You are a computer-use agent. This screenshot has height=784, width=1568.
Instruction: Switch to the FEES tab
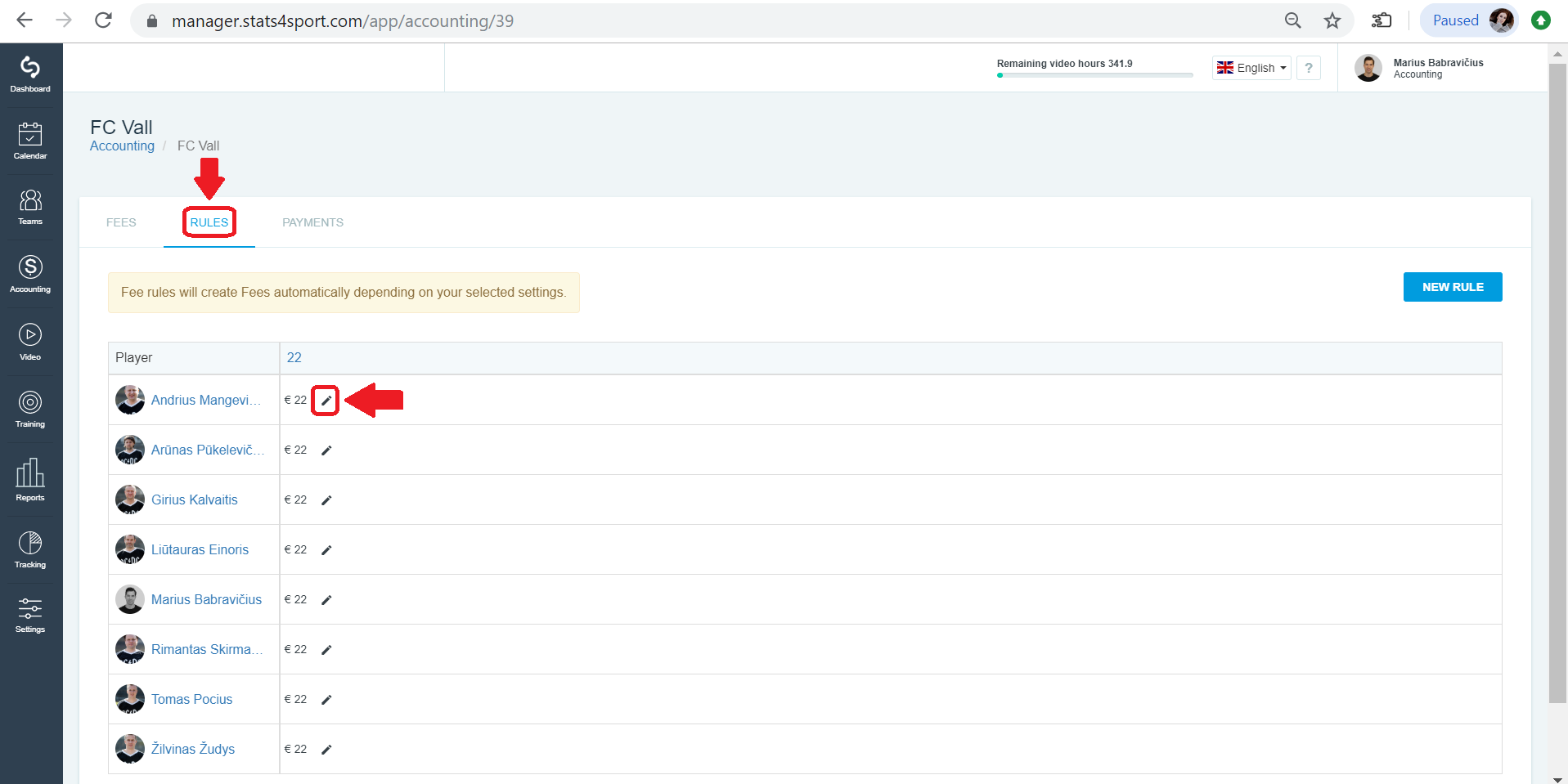[x=121, y=222]
